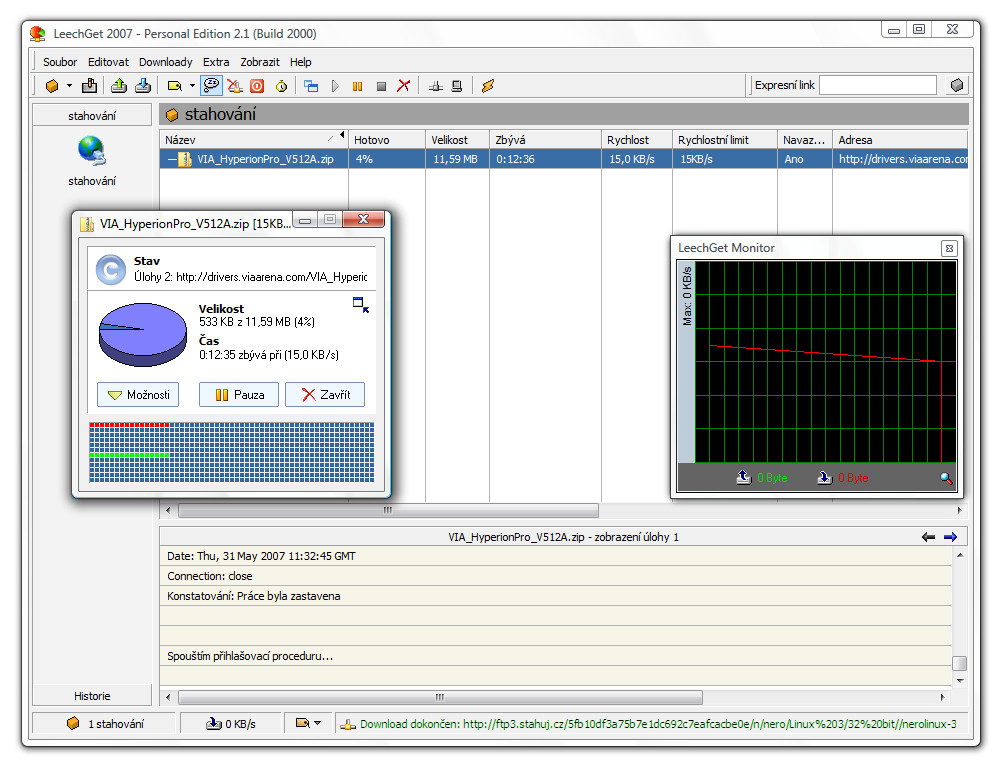Image resolution: width=1004 pixels, height=765 pixels.
Task: Sort list by Velikost column header
Action: tap(457, 140)
